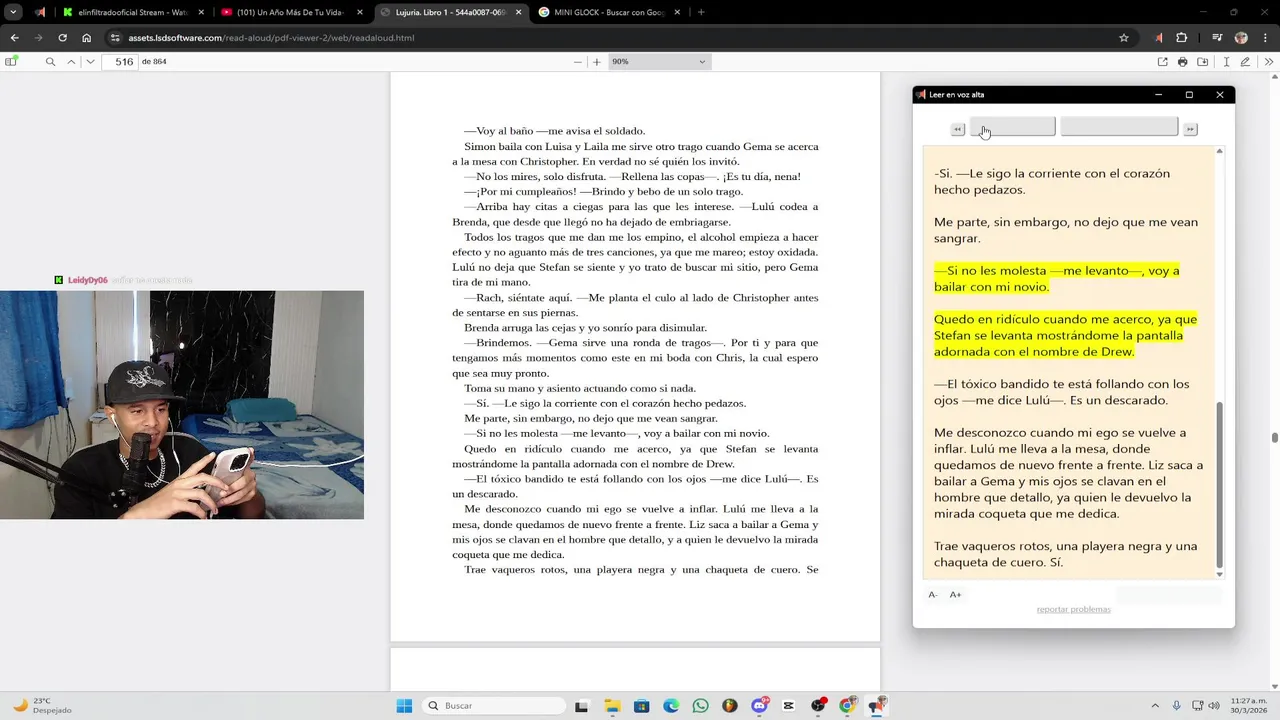This screenshot has height=720, width=1280.
Task: Zoom out using the minus button
Action: pos(577,62)
